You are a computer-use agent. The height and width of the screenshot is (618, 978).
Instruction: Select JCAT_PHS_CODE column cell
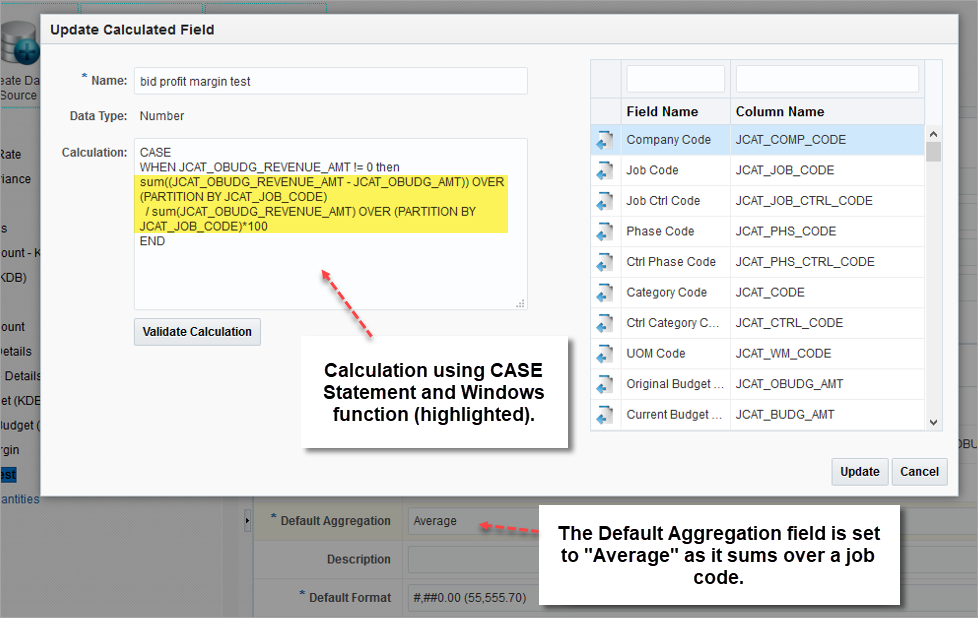[827, 231]
